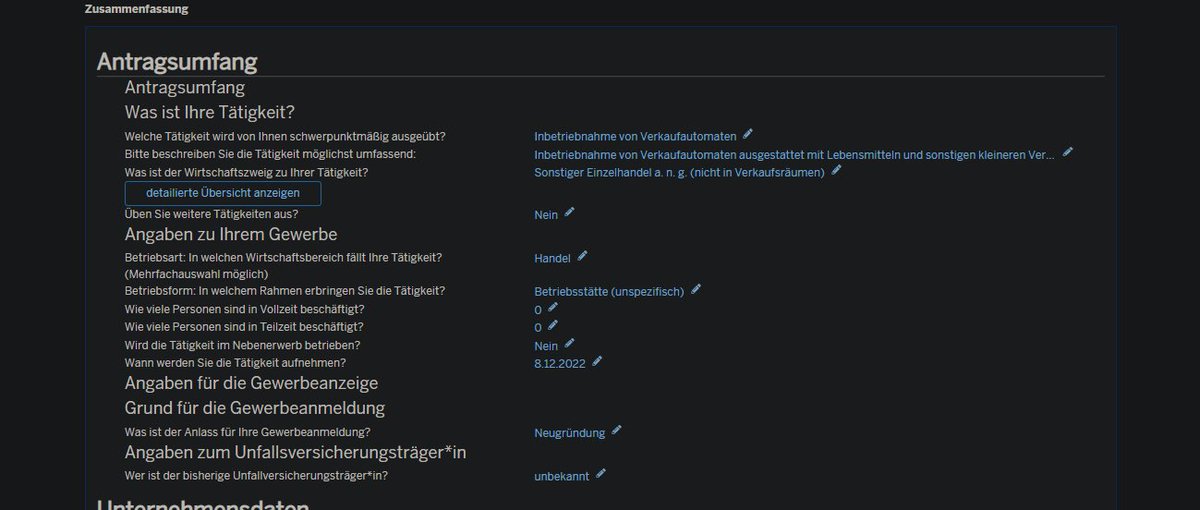
Task: Click label Was ist der Anlass für Gewerbeanmeldung
Action: click(x=248, y=433)
